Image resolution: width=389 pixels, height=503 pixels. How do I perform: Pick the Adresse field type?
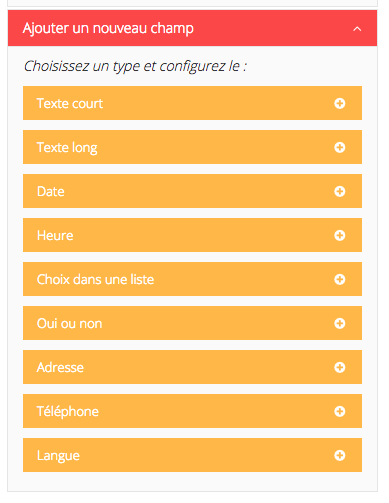pos(192,367)
